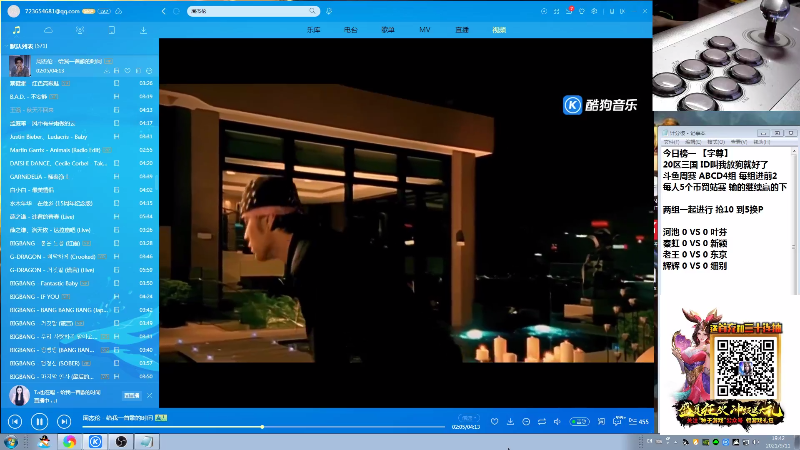
Task: Open the cloud music tab icon
Action: [48, 30]
